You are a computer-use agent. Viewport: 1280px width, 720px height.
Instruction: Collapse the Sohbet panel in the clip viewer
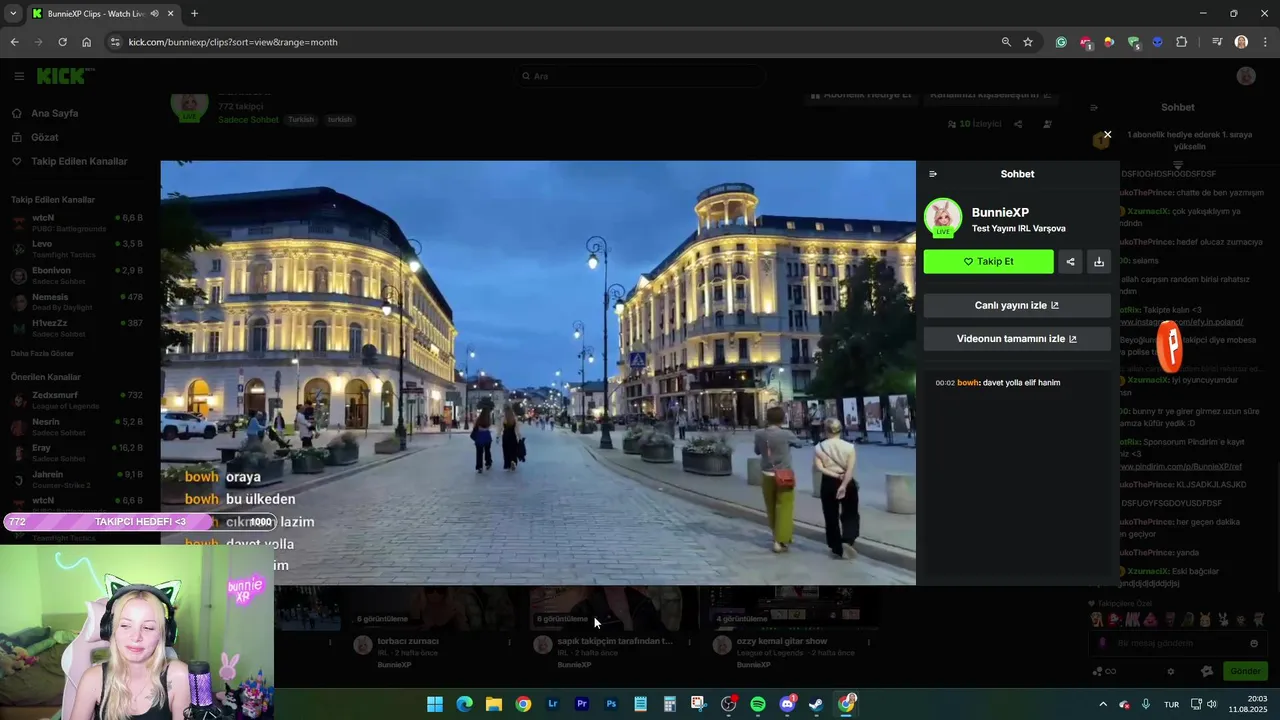click(x=933, y=174)
